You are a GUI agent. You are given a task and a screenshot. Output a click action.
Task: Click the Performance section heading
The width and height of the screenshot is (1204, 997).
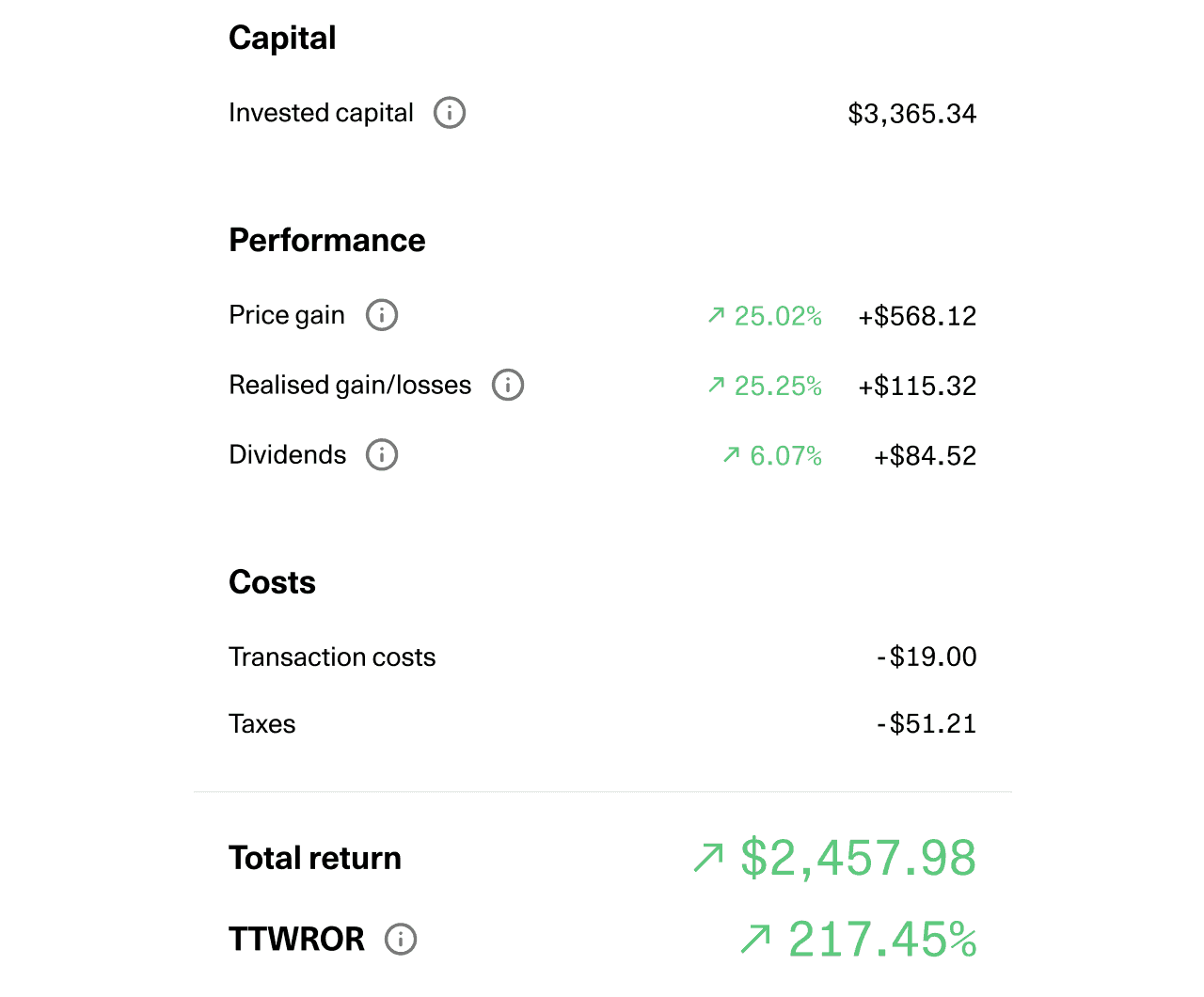coord(327,240)
